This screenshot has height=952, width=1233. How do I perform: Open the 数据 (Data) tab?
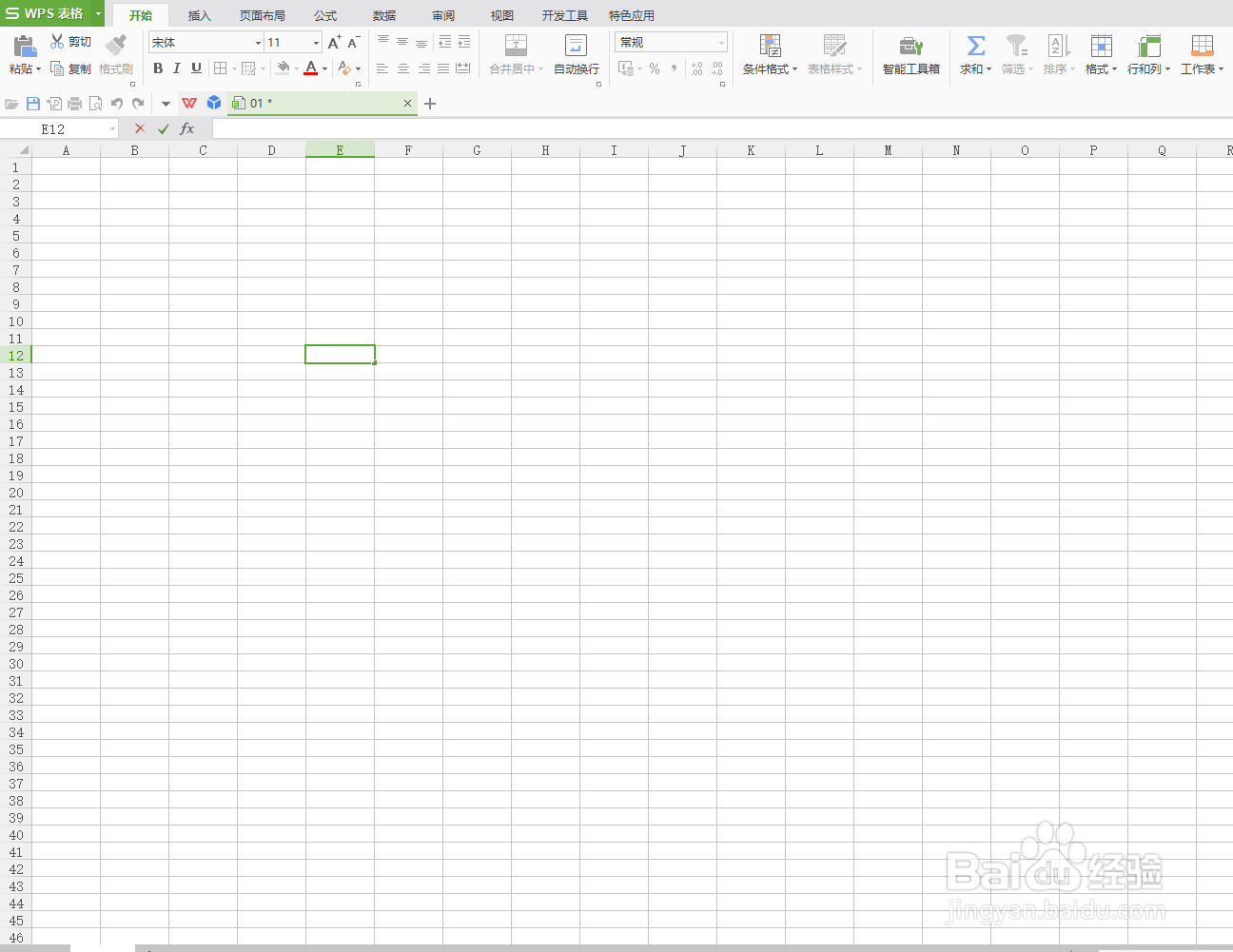(384, 15)
